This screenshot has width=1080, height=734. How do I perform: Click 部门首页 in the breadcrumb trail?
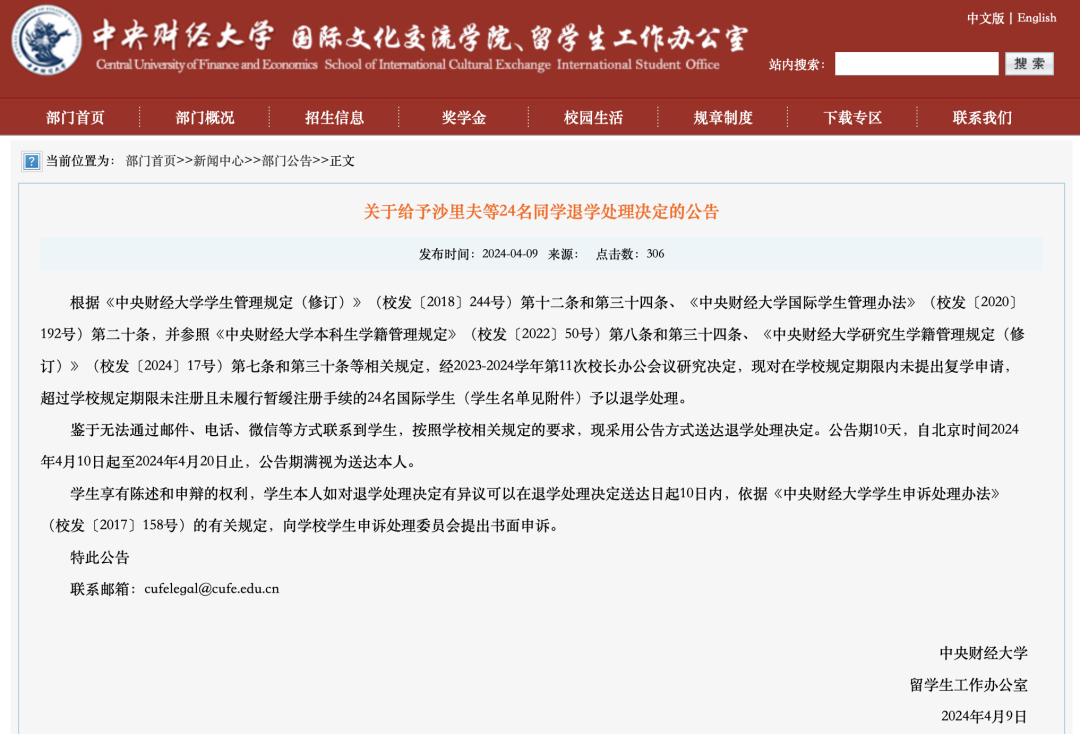point(152,161)
